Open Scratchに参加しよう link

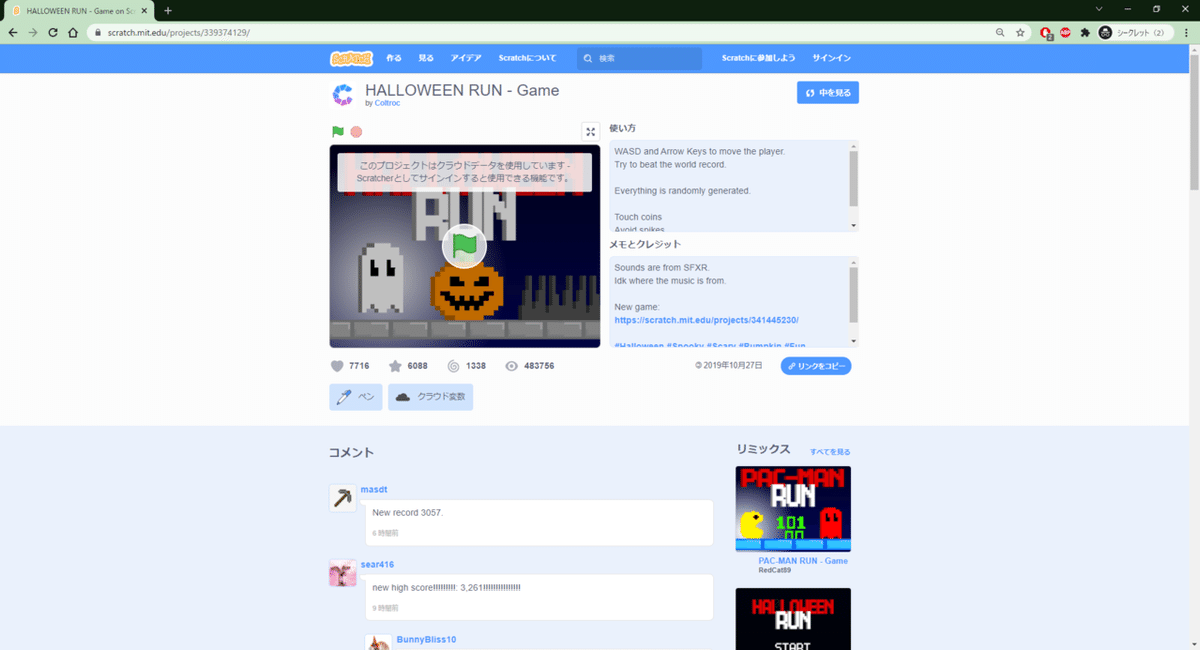(759, 58)
